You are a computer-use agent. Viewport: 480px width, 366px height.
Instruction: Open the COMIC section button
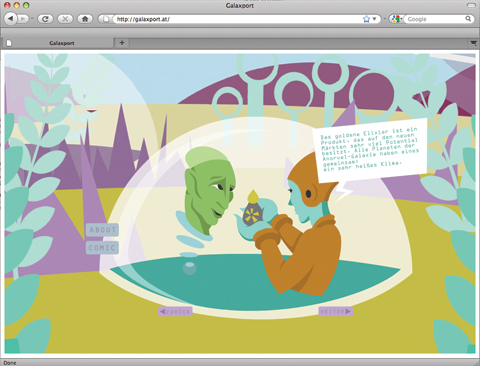(x=102, y=248)
